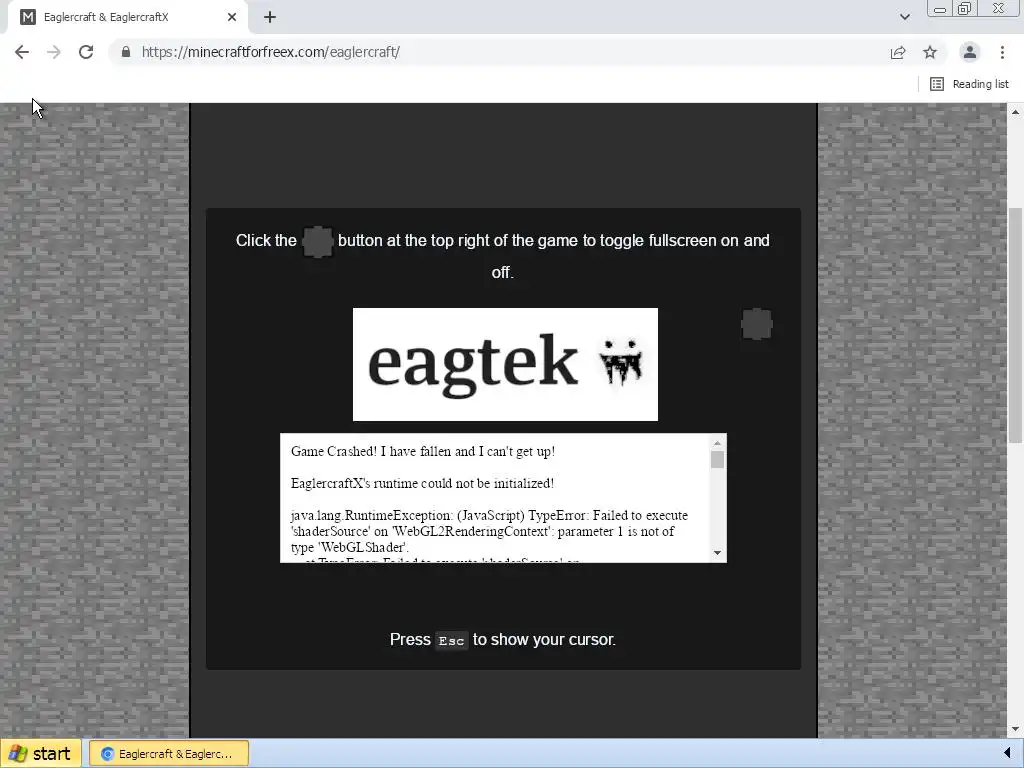Focus the URL address bar
Image resolution: width=1024 pixels, height=768 pixels.
[503, 52]
